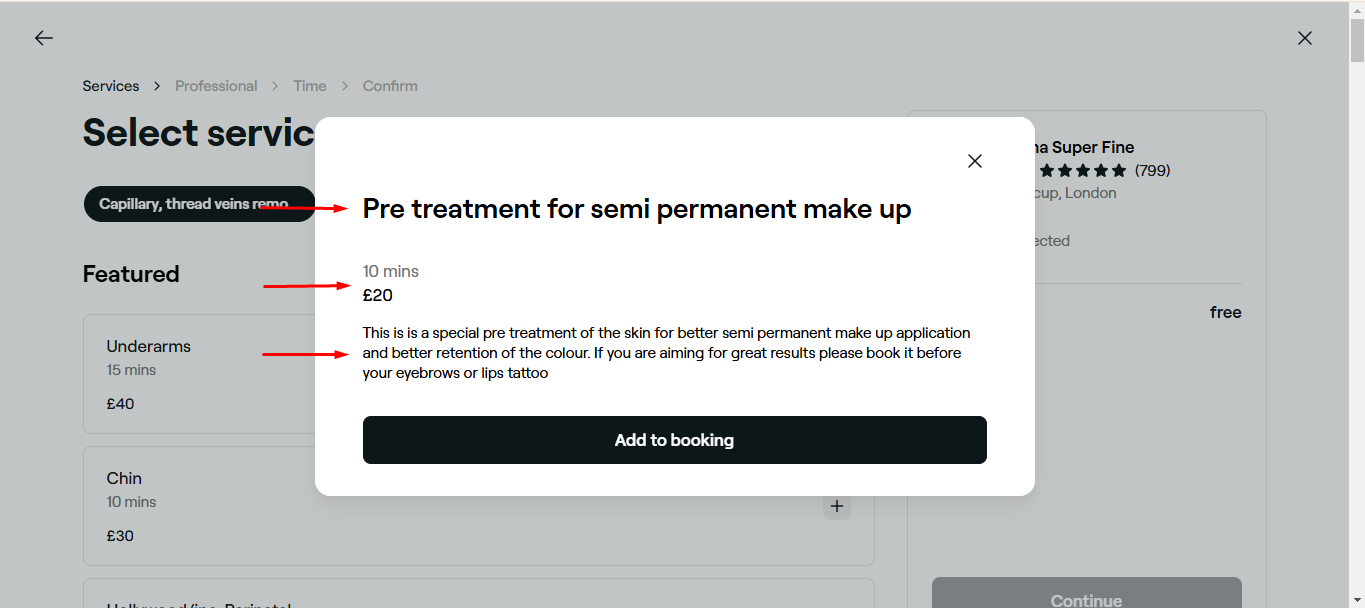Click the Featured section heading

tap(131, 274)
